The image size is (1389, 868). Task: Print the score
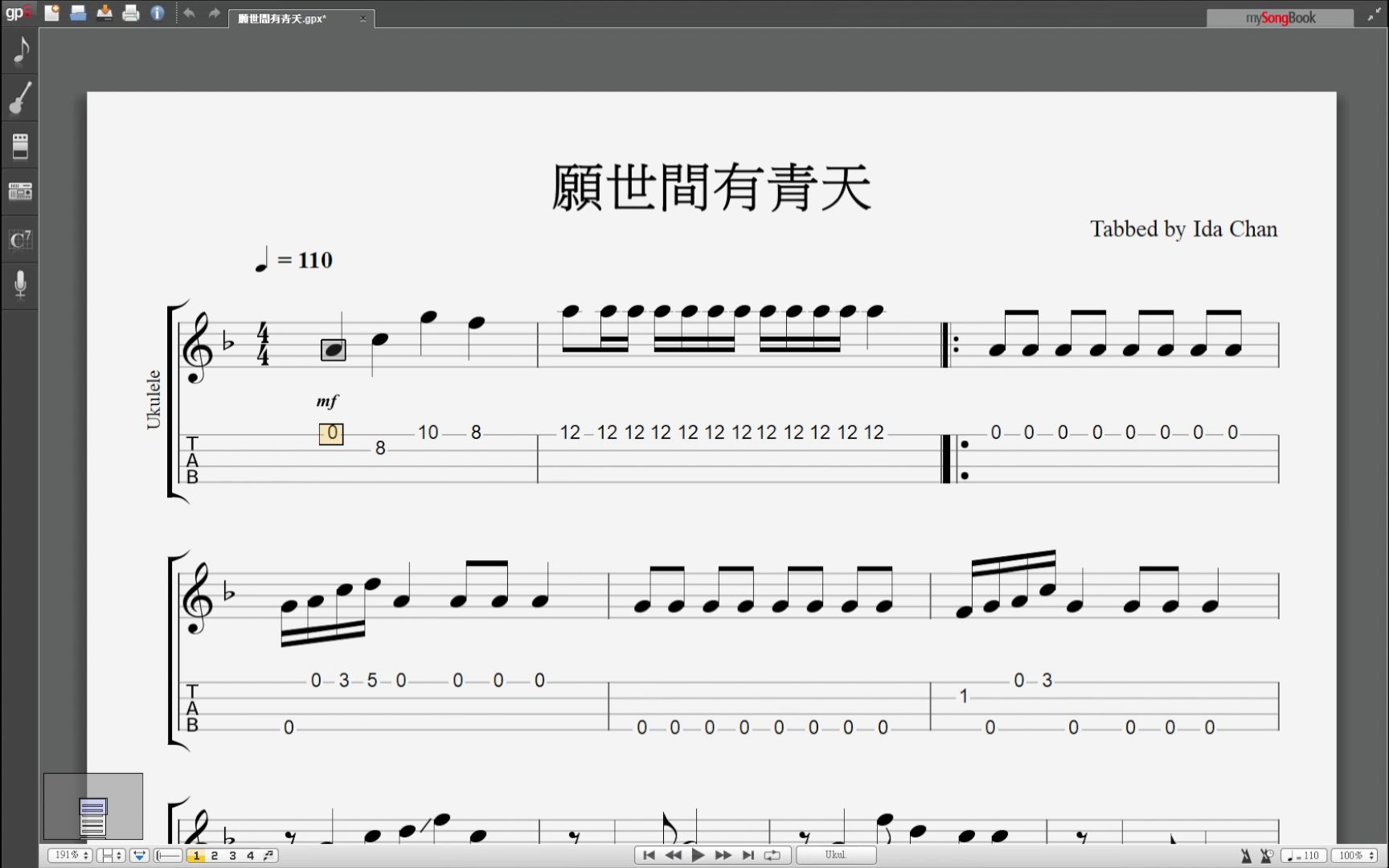pyautogui.click(x=131, y=13)
